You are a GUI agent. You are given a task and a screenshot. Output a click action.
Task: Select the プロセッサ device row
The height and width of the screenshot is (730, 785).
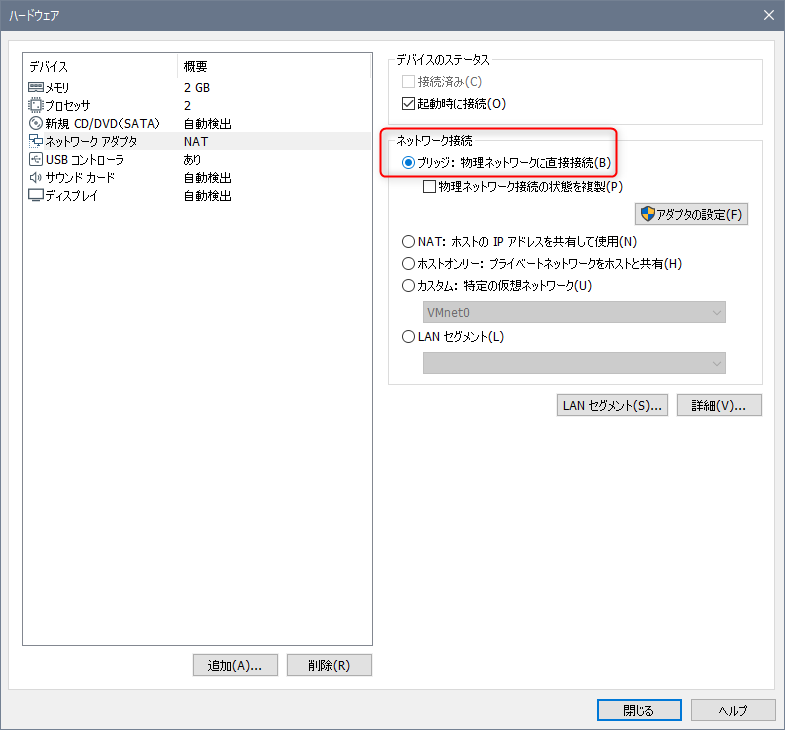pyautogui.click(x=198, y=106)
